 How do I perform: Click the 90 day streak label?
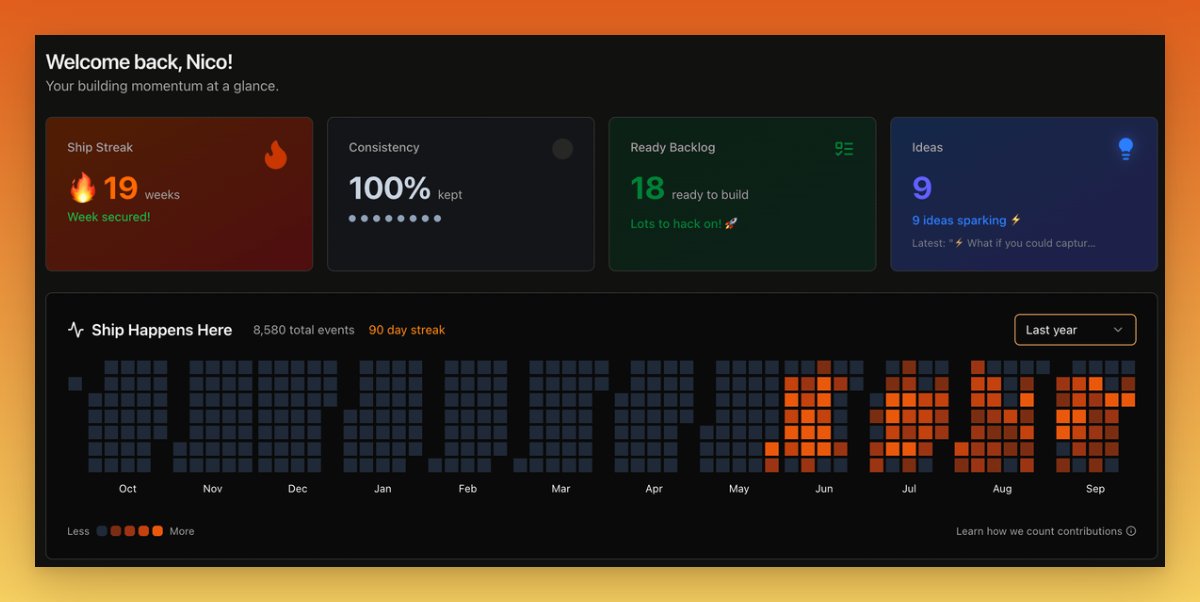[x=407, y=330]
